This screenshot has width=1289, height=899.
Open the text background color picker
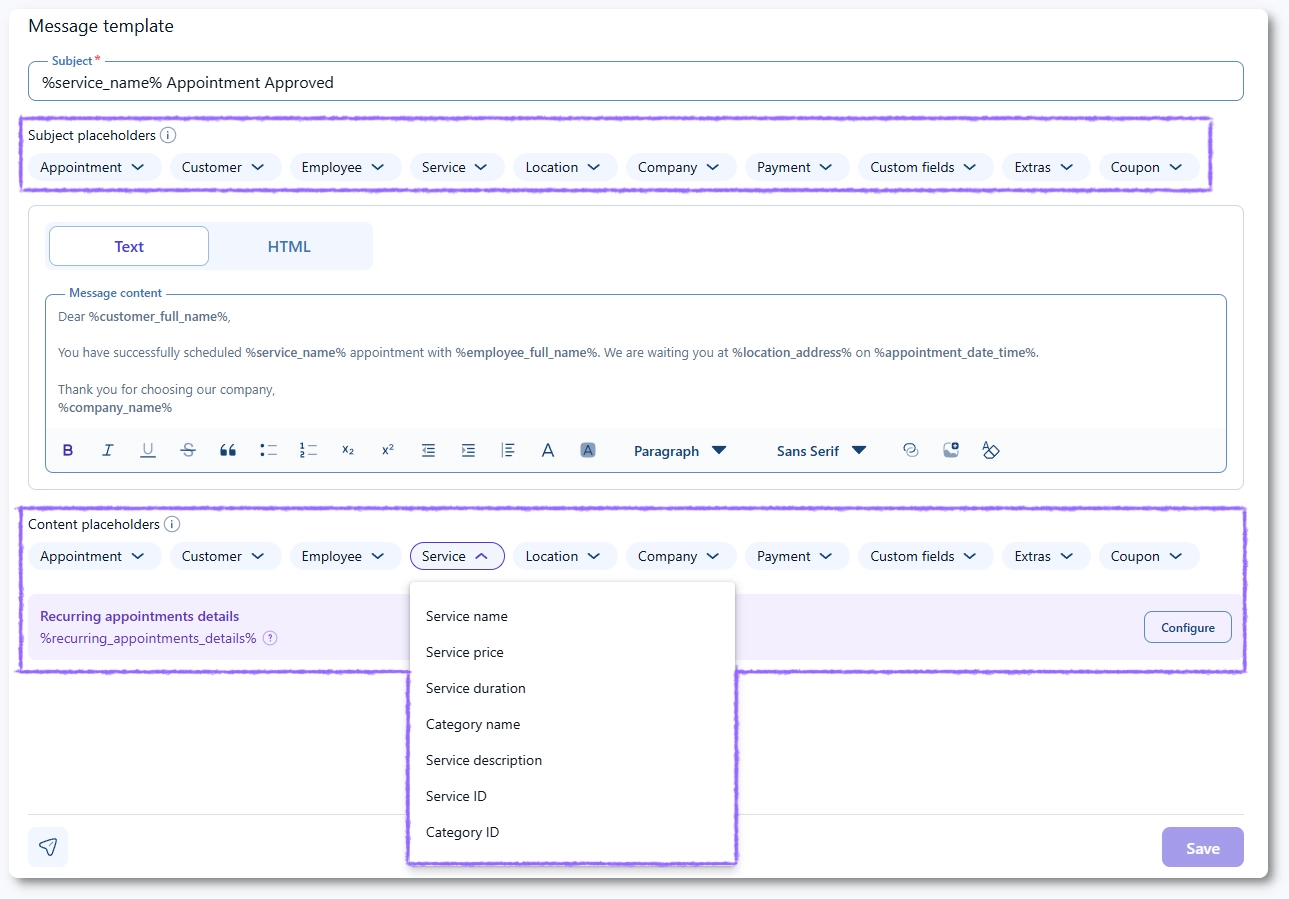tap(588, 451)
